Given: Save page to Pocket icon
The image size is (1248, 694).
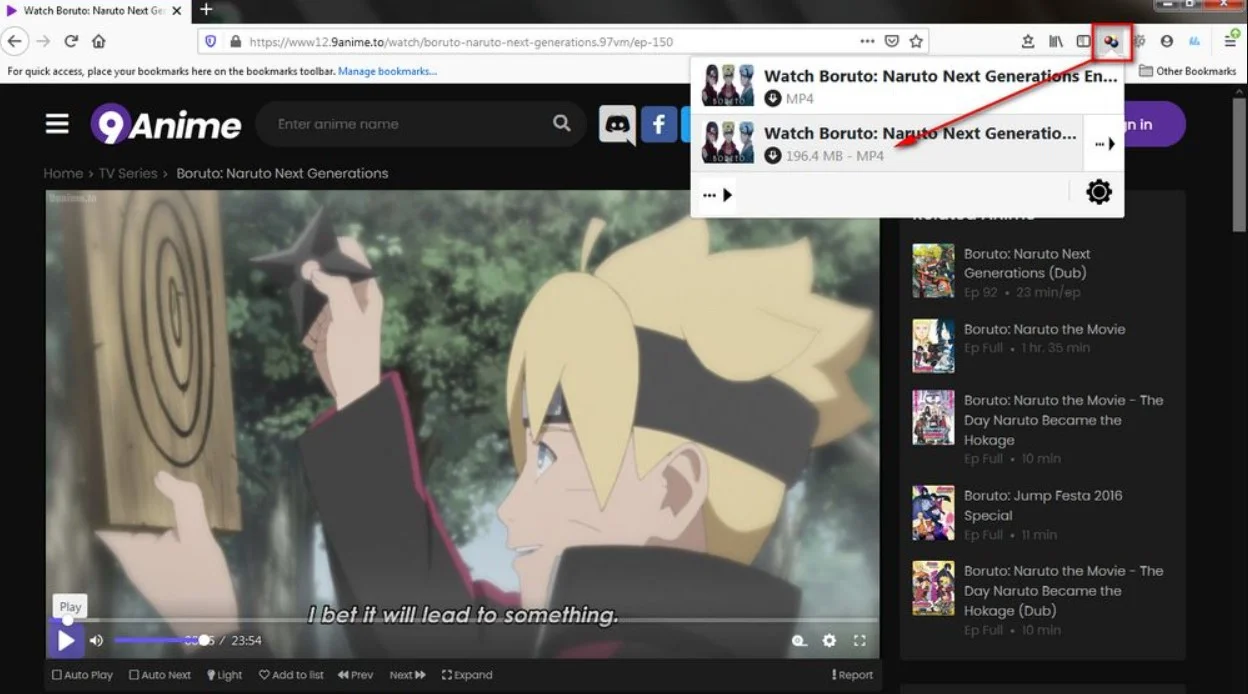Looking at the screenshot, I should click(892, 42).
